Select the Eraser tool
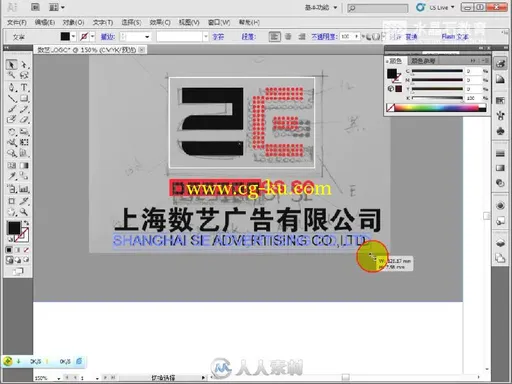Image resolution: width=512 pixels, height=384 pixels. pyautogui.click(x=24, y=119)
